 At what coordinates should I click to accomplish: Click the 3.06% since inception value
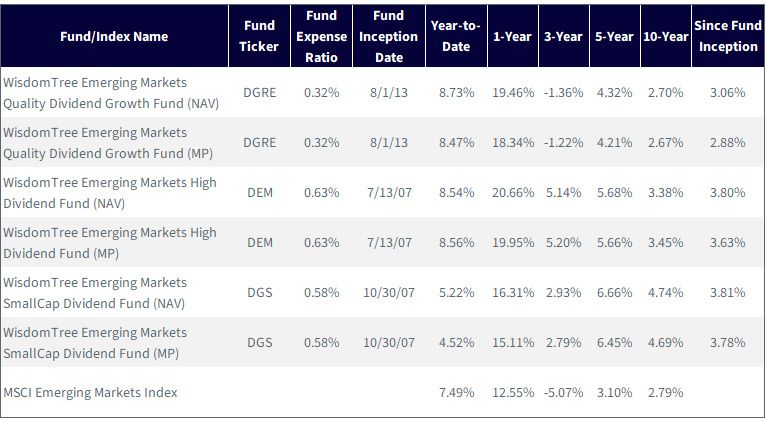point(728,93)
